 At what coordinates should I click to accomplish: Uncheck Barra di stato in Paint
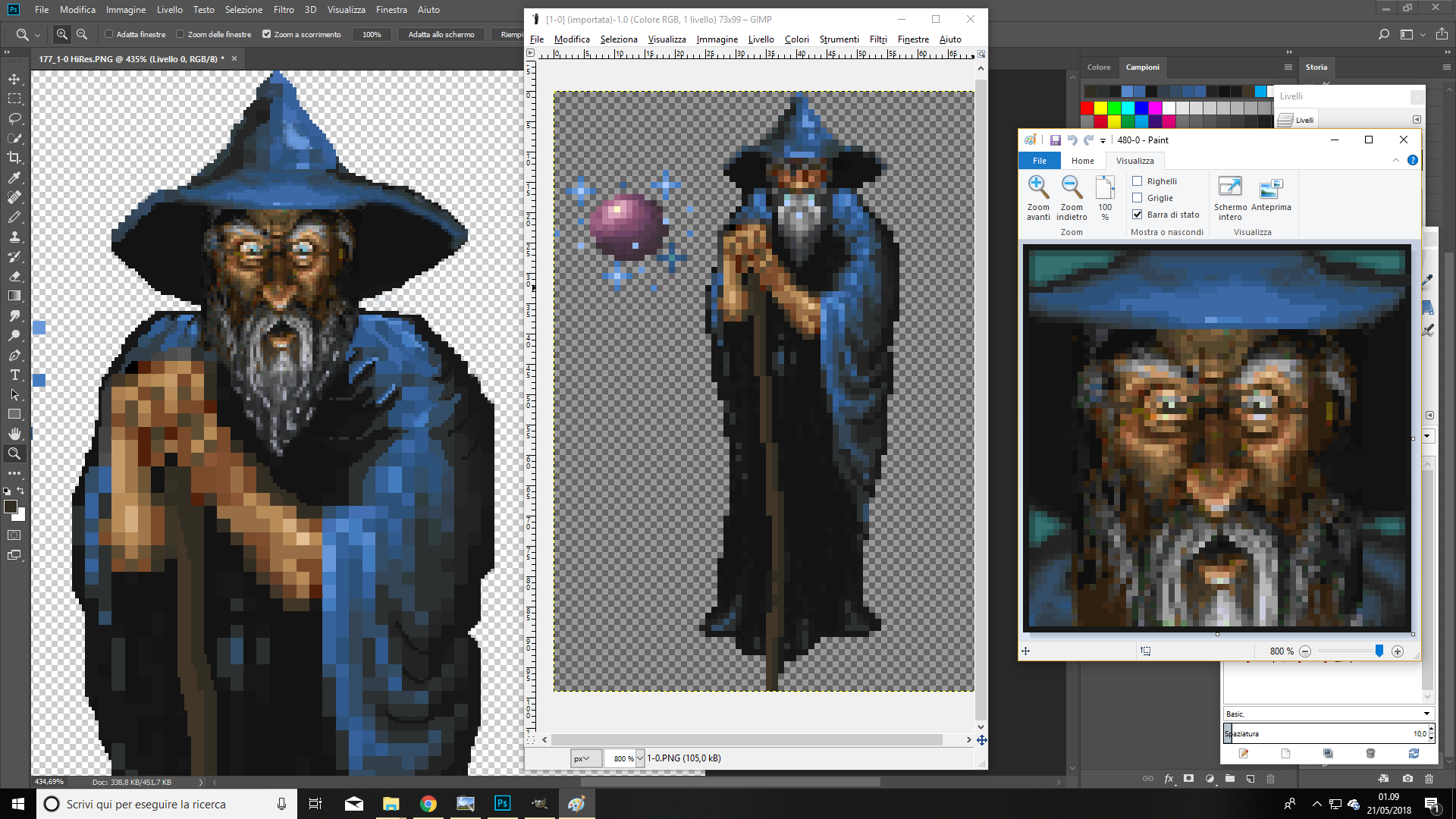1137,215
